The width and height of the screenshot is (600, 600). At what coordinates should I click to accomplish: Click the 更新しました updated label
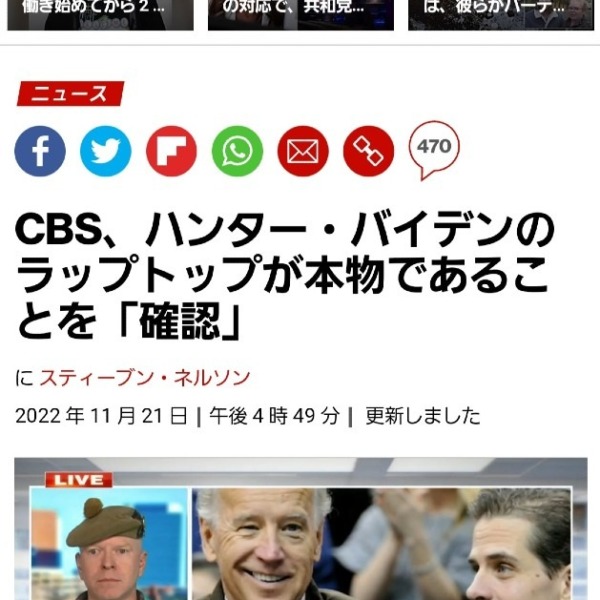coord(423,416)
